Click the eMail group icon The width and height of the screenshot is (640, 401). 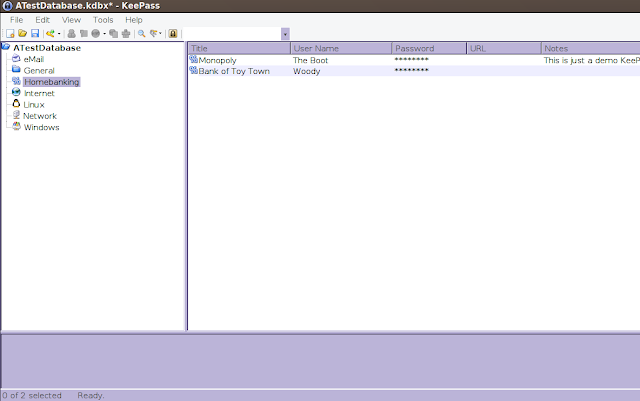pyautogui.click(x=16, y=58)
